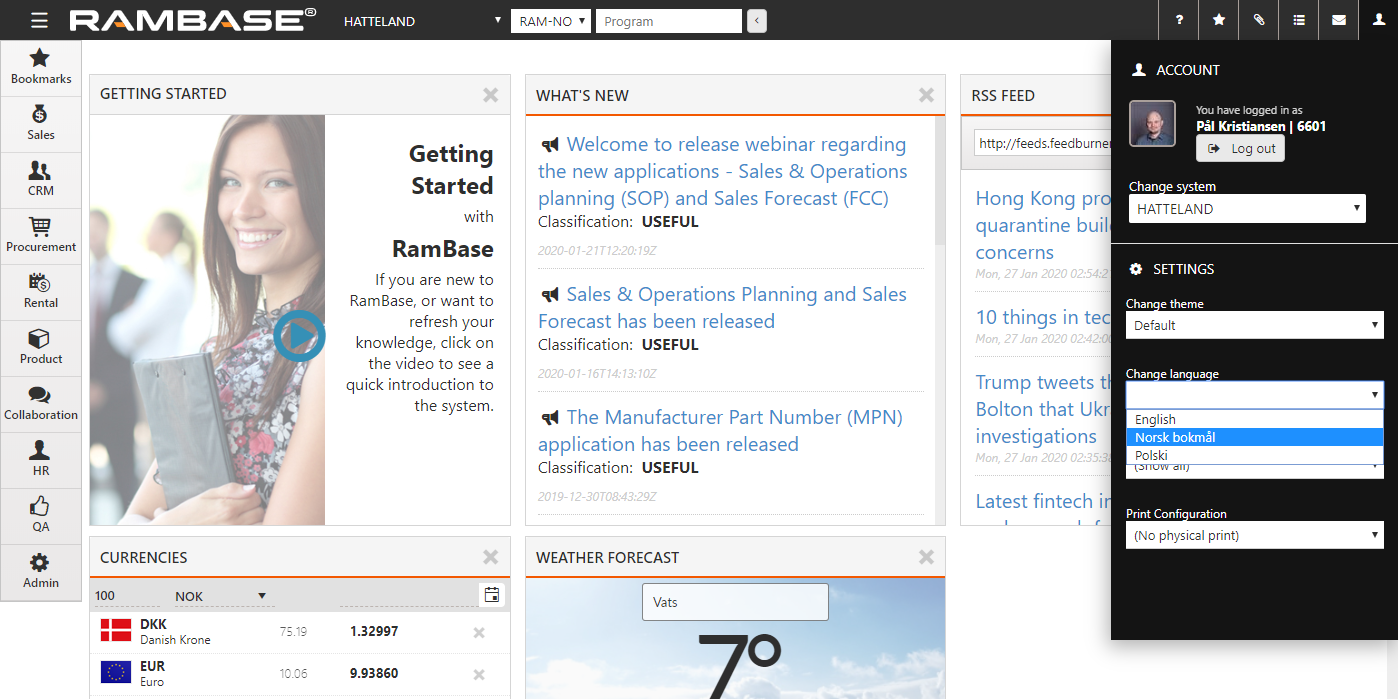The width and height of the screenshot is (1398, 700).
Task: Expand the Print Configuration dropdown
Action: 1255,535
